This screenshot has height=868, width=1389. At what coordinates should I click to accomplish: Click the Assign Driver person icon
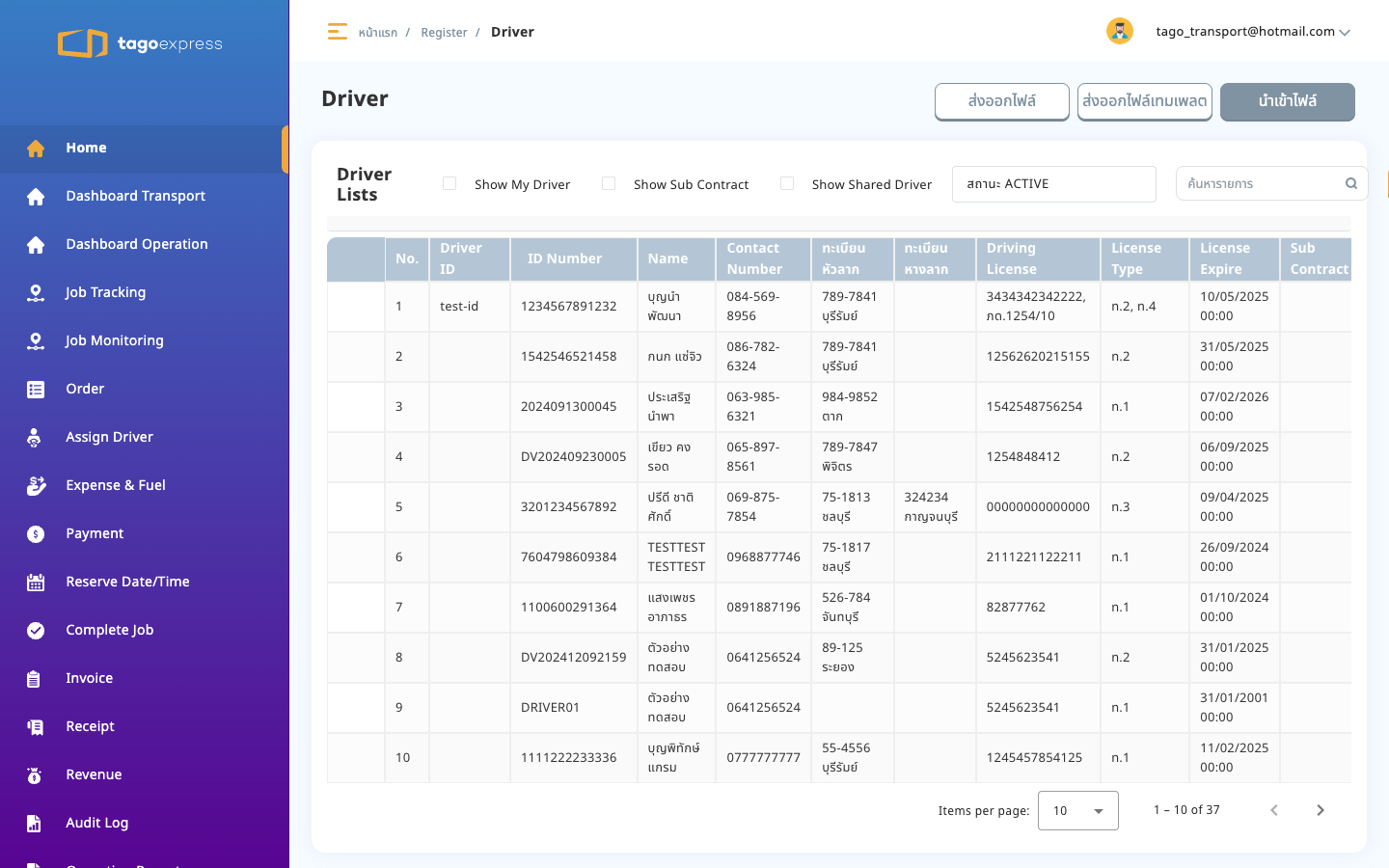[36, 438]
